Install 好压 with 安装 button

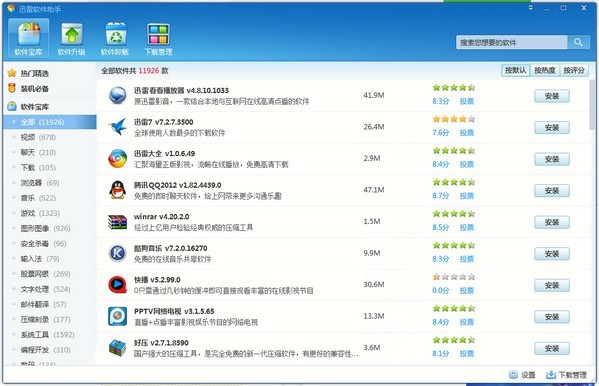pos(552,348)
